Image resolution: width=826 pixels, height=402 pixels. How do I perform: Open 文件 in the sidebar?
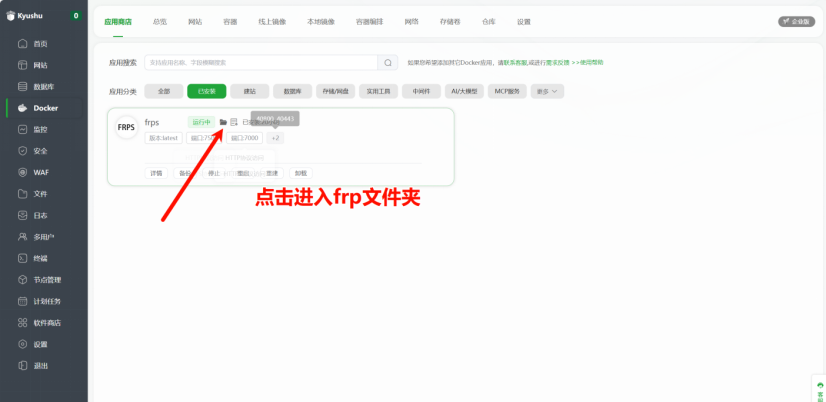(41, 194)
